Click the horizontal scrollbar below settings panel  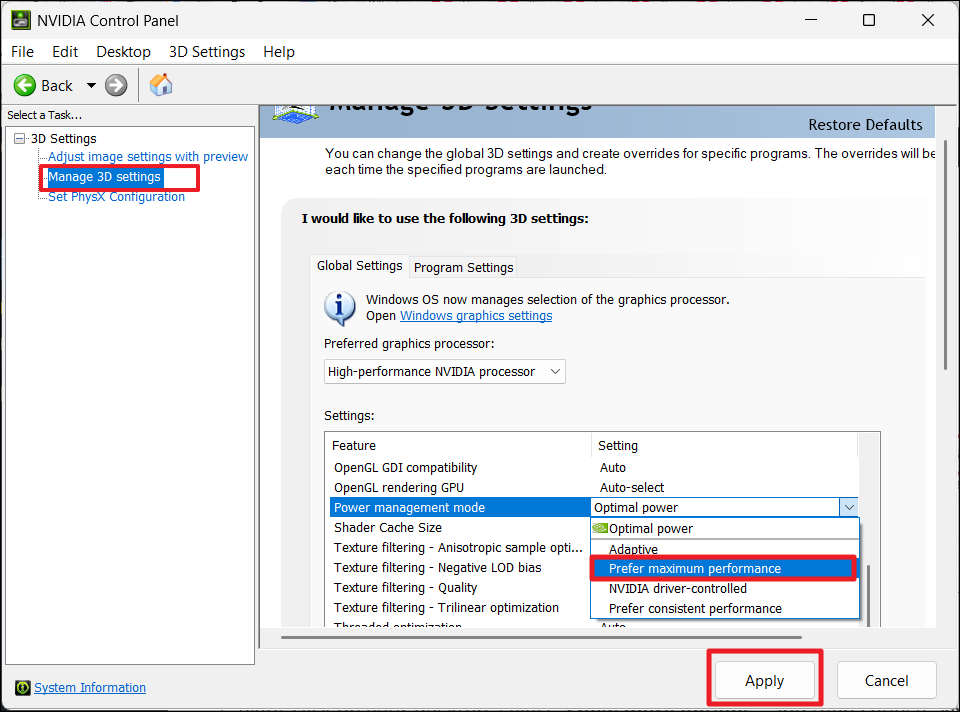click(x=540, y=636)
